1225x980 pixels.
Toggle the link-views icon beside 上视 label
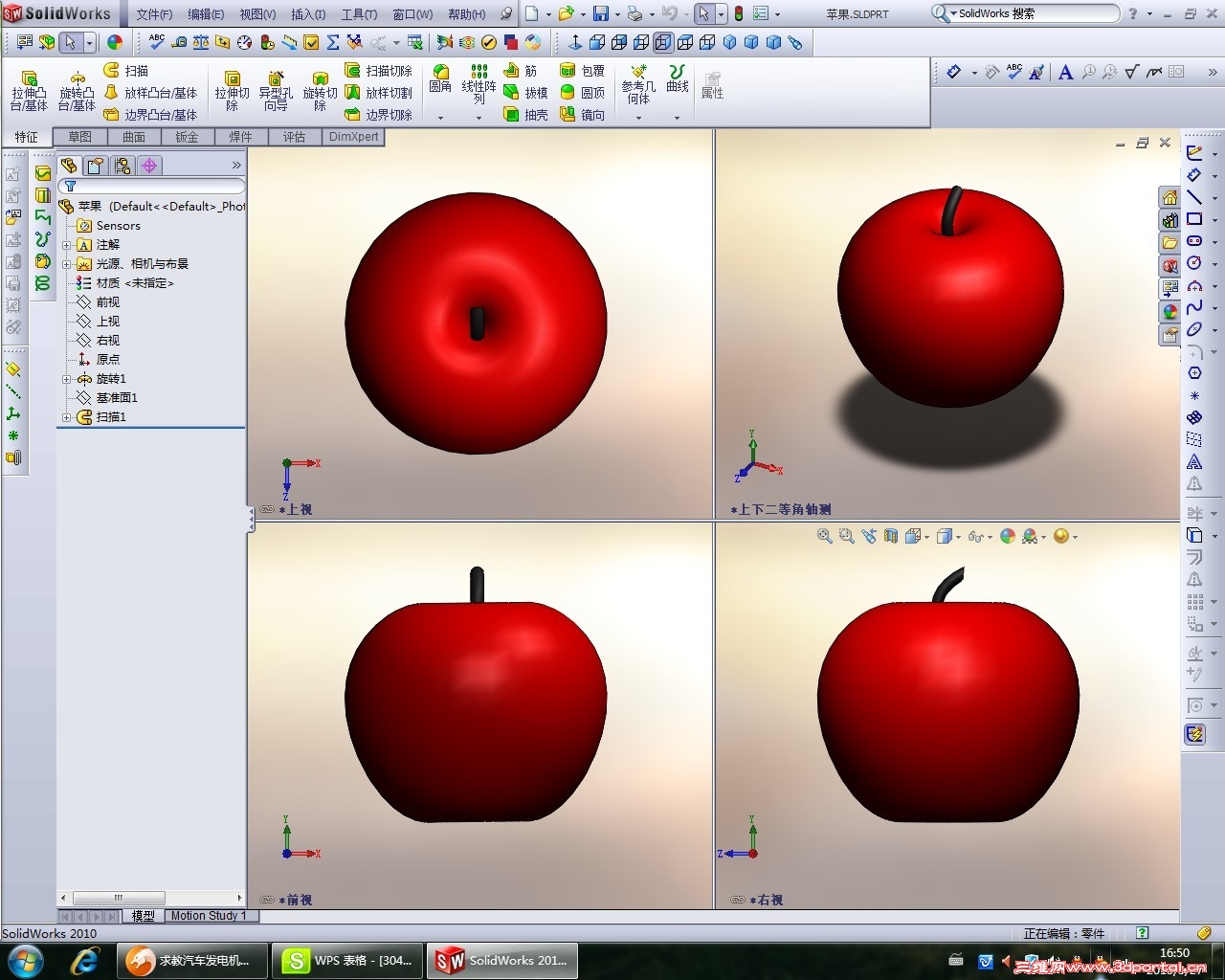267,509
